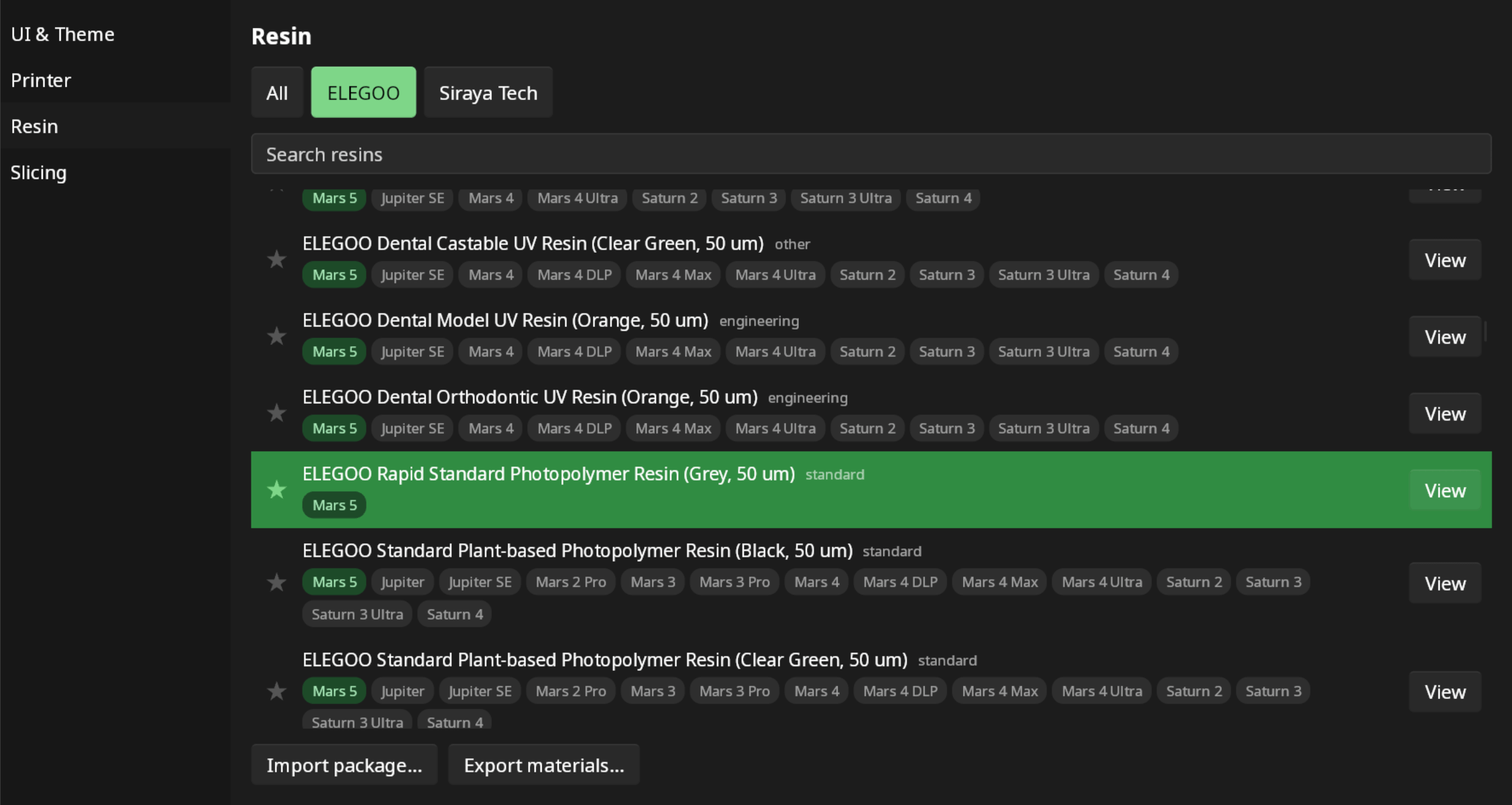Click Saturn 3 Ultra chip under Dental Model resin

coord(1044,352)
